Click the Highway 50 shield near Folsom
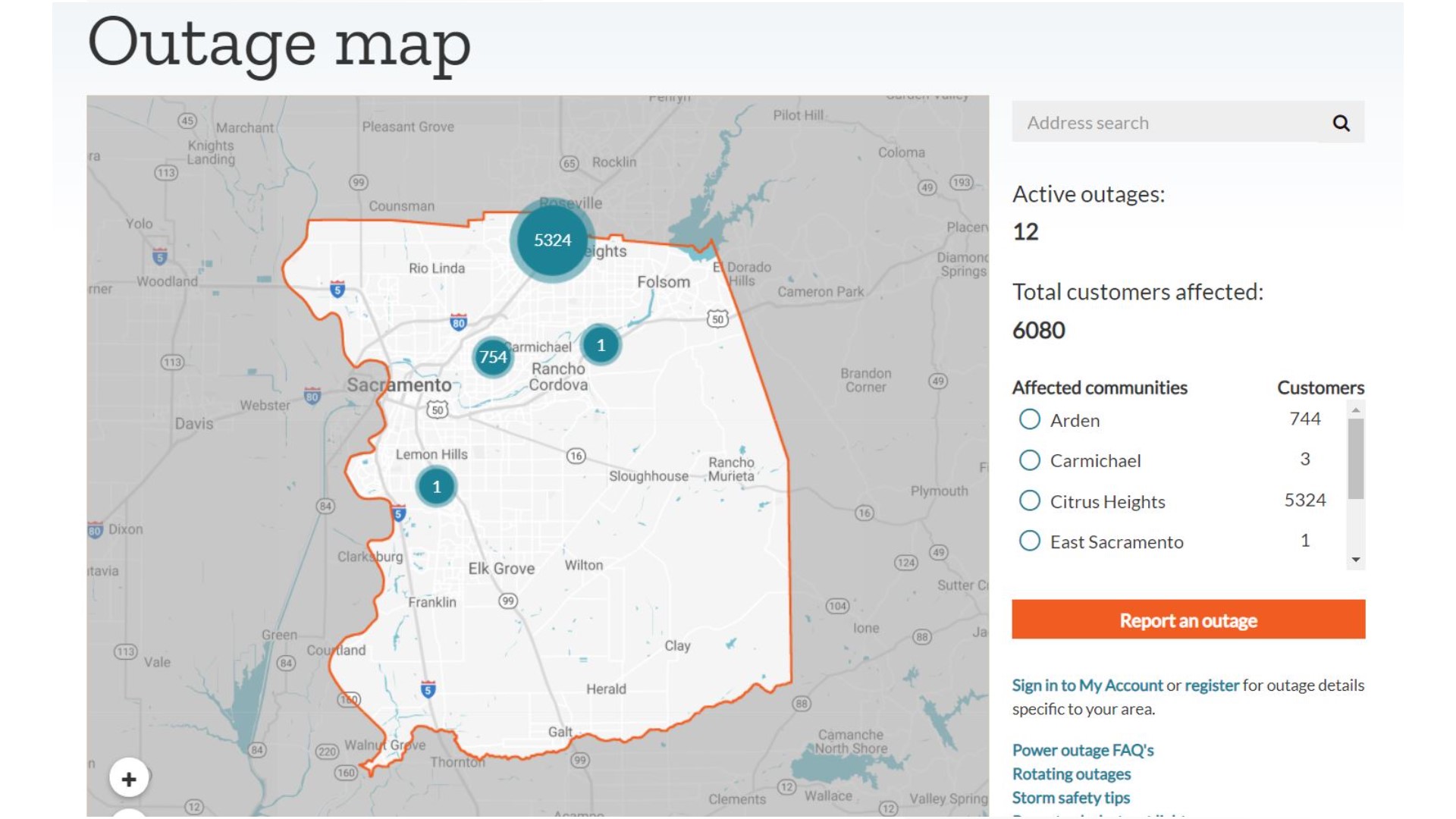 717,319
